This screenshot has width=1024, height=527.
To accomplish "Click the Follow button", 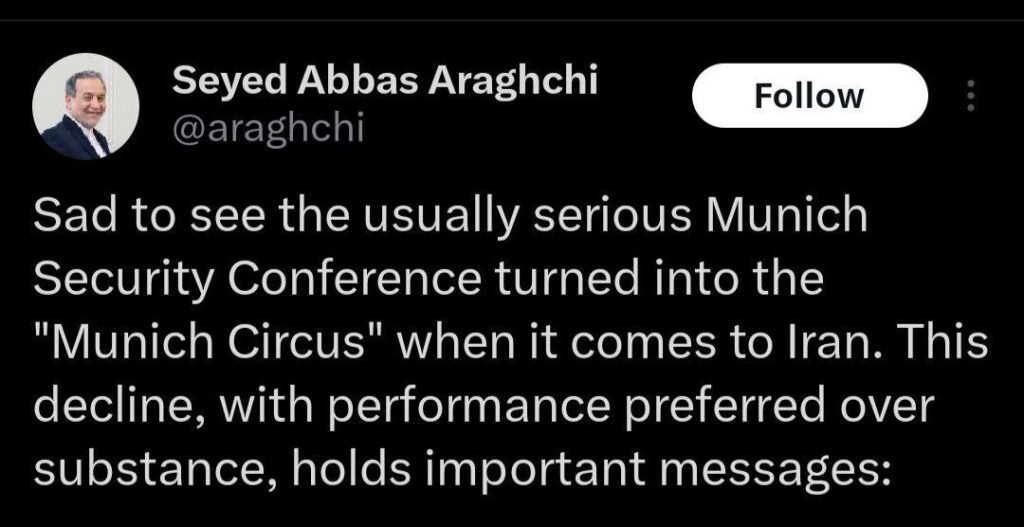I will point(809,96).
